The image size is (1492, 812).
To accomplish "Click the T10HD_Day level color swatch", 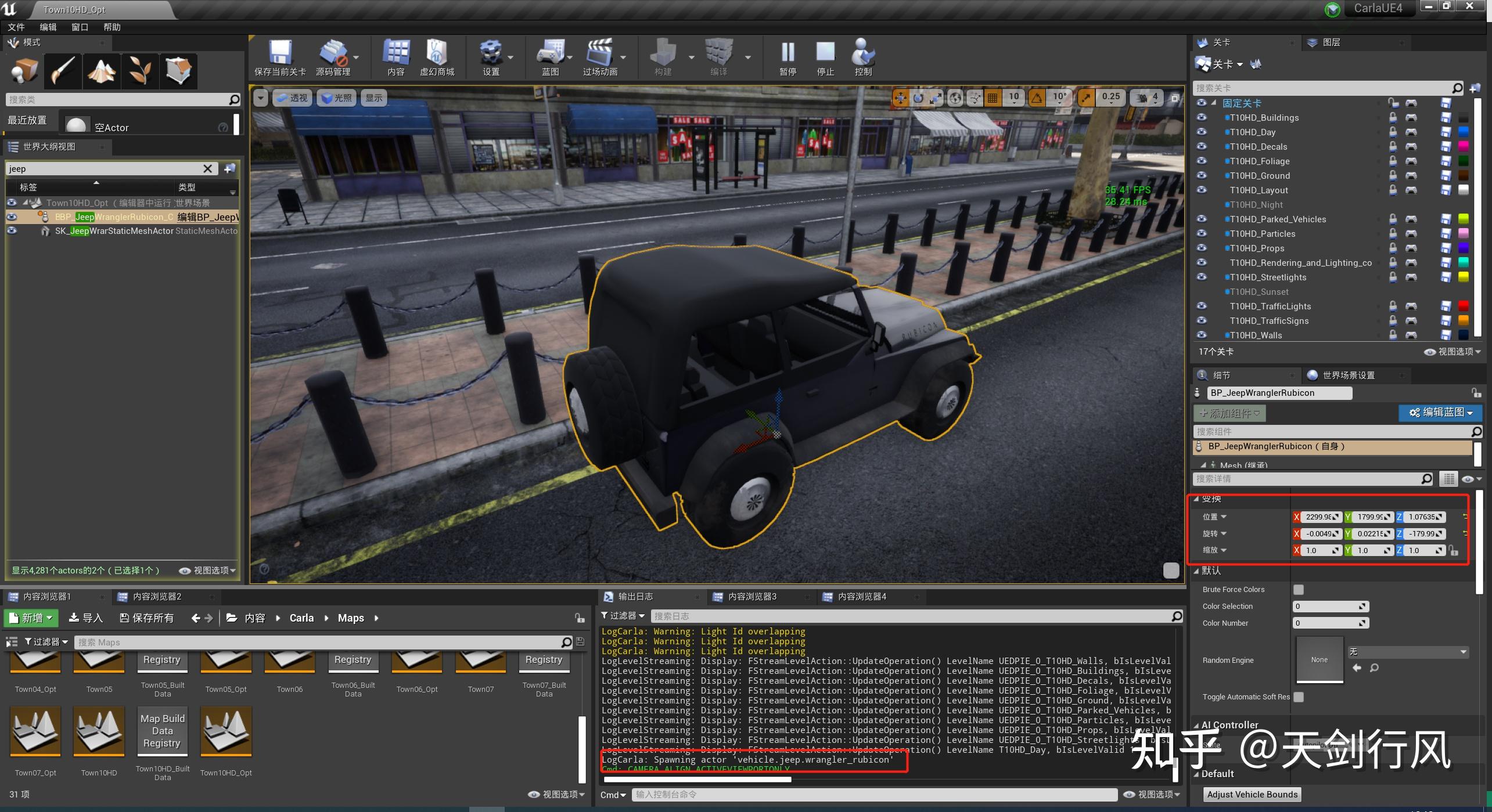I will coord(1464,132).
